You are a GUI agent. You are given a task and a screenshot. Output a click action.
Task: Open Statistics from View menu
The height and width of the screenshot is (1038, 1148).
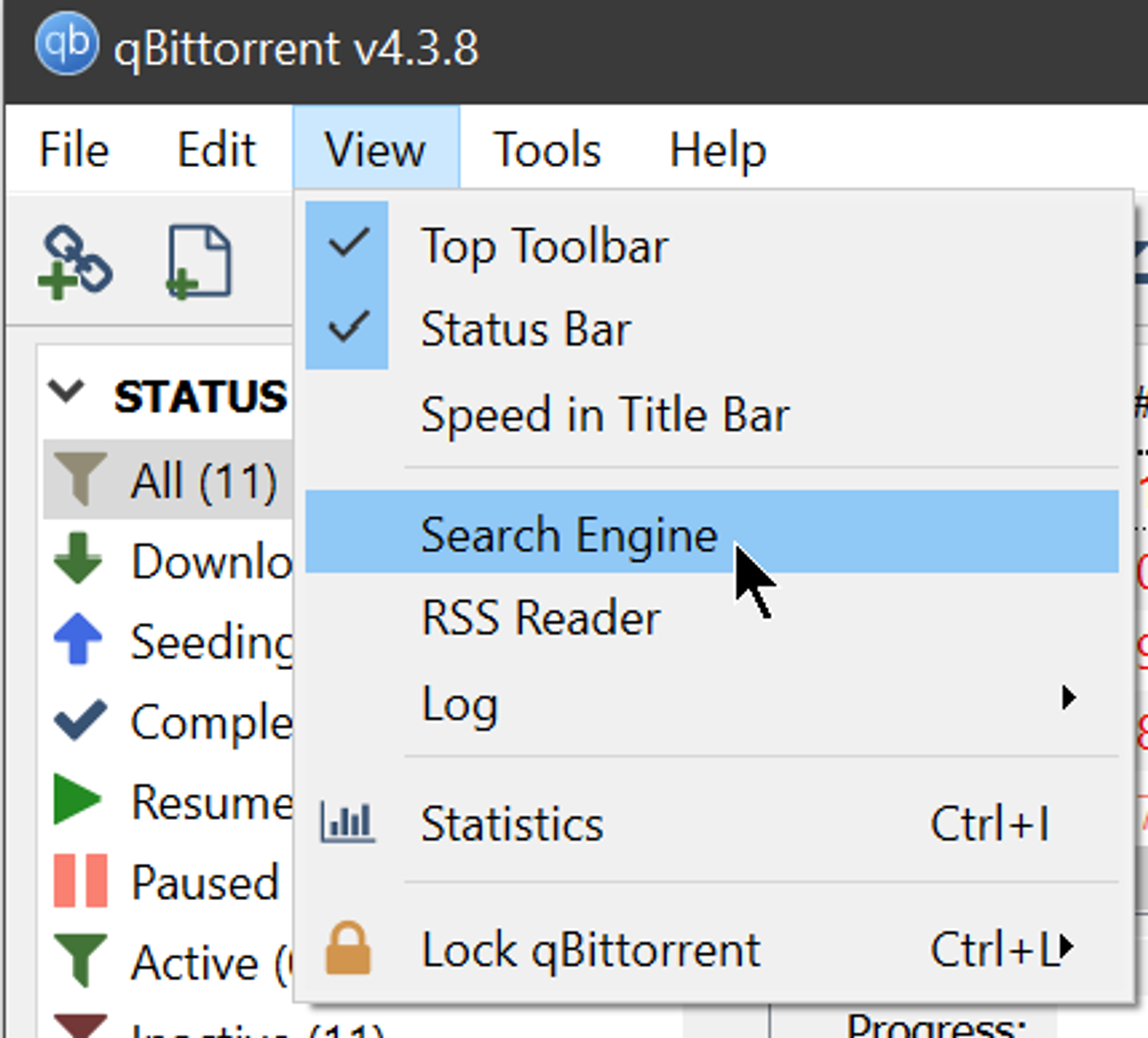[712, 823]
